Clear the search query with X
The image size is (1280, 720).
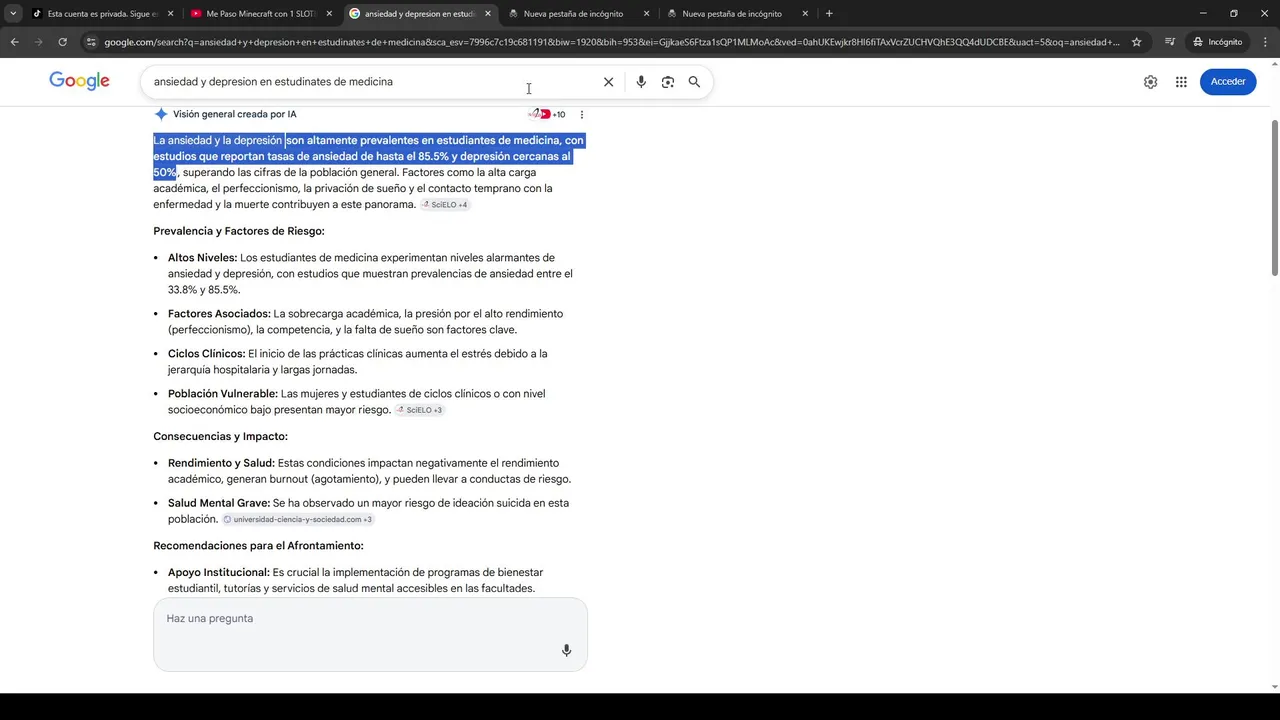point(608,82)
